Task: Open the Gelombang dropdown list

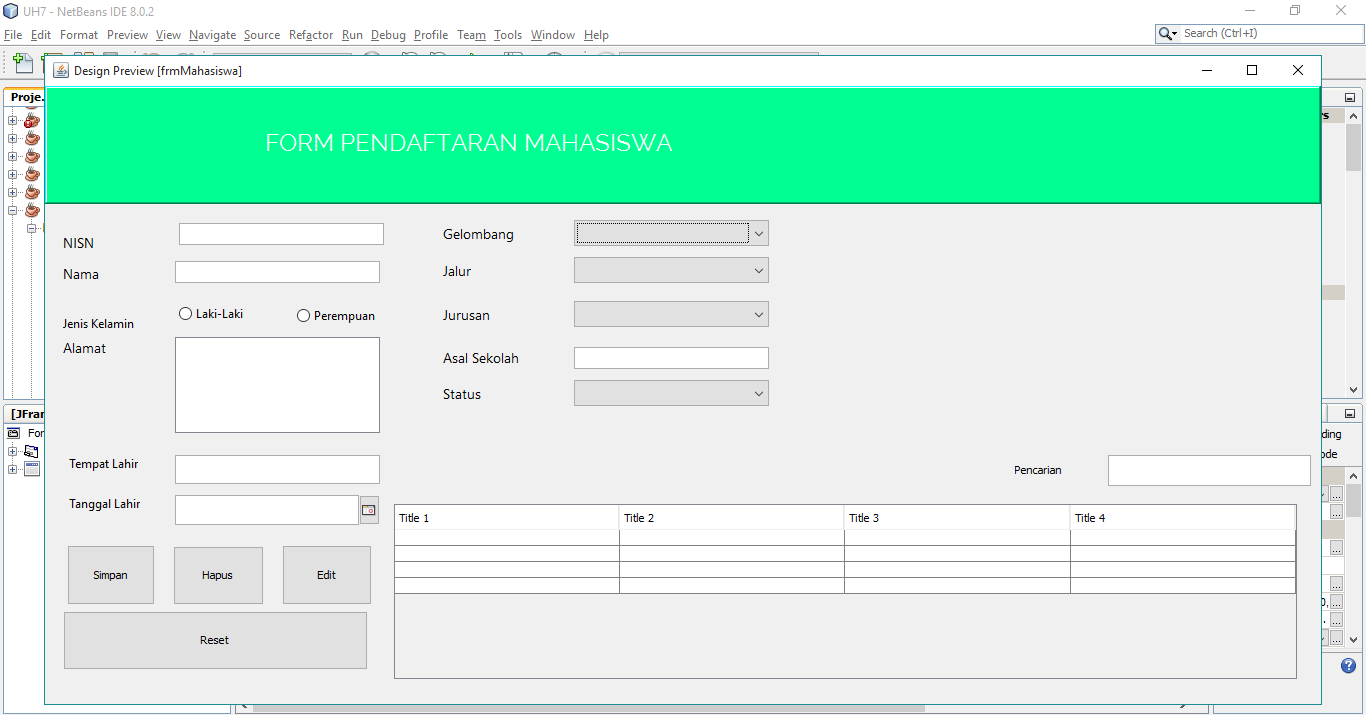Action: [x=758, y=233]
